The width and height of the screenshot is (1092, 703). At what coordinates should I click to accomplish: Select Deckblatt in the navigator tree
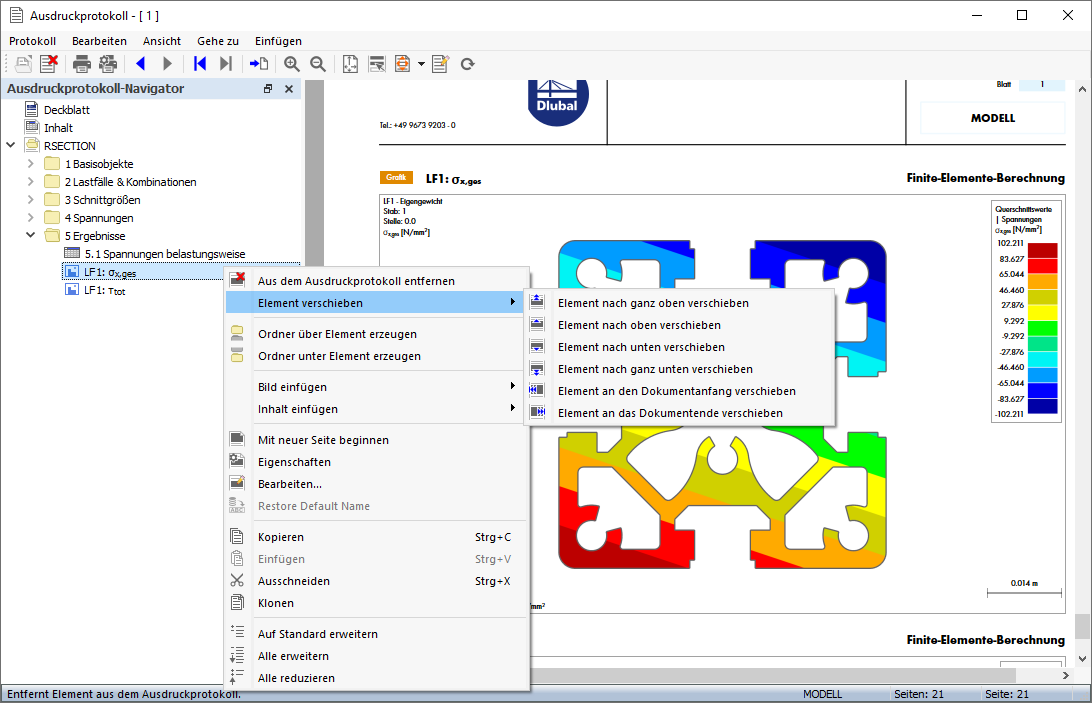(67, 110)
